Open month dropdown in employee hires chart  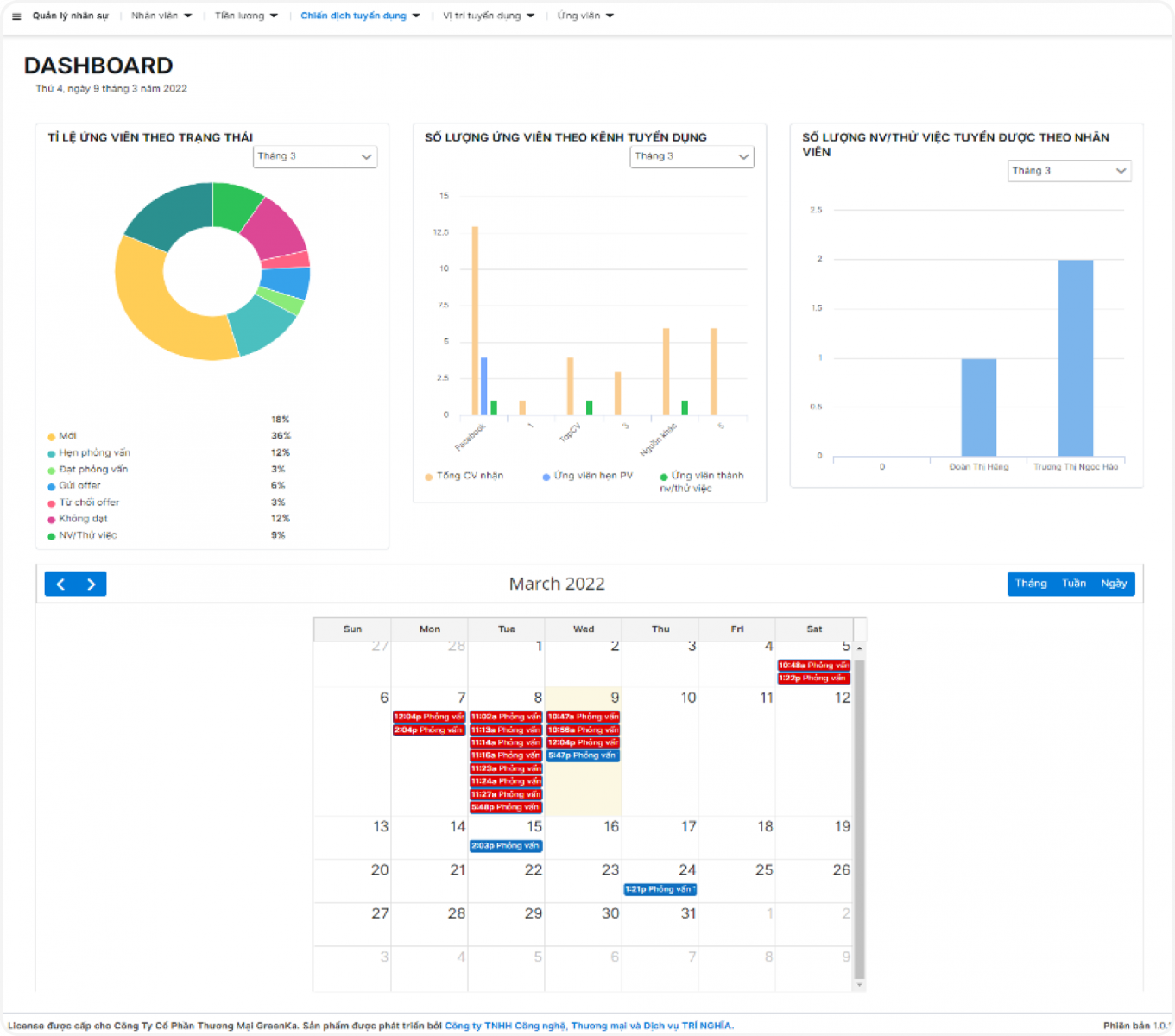[x=1069, y=171]
